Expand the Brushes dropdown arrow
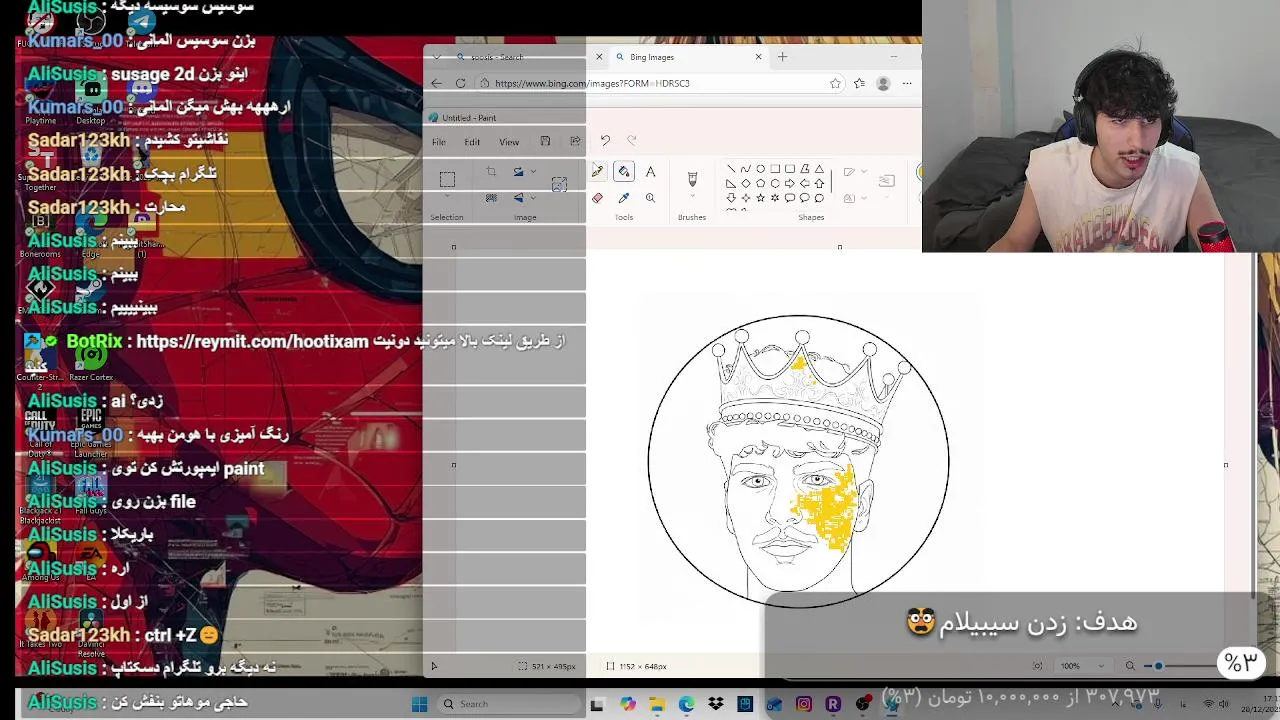1280x720 pixels. 692,198
